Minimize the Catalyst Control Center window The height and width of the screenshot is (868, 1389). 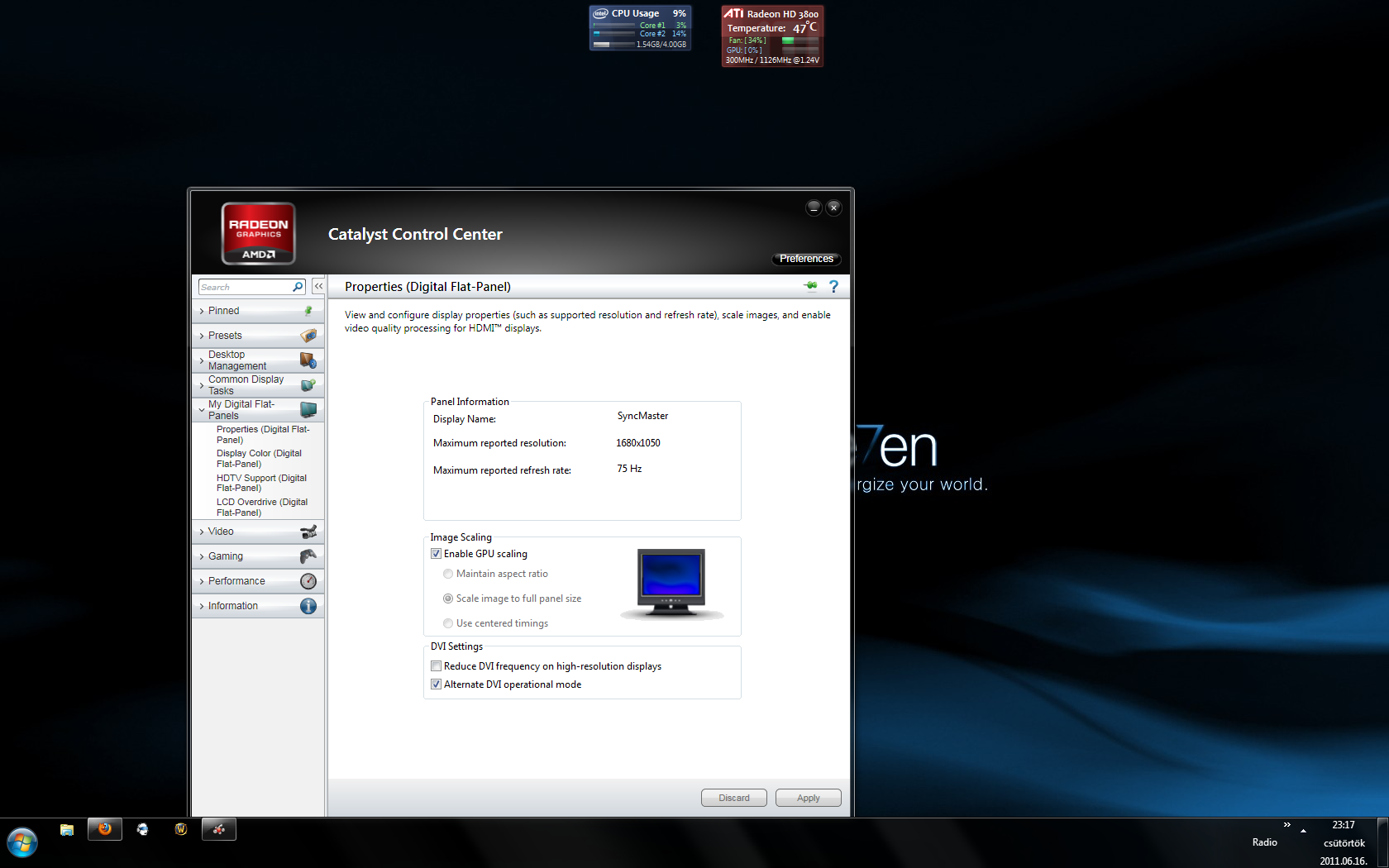(814, 207)
